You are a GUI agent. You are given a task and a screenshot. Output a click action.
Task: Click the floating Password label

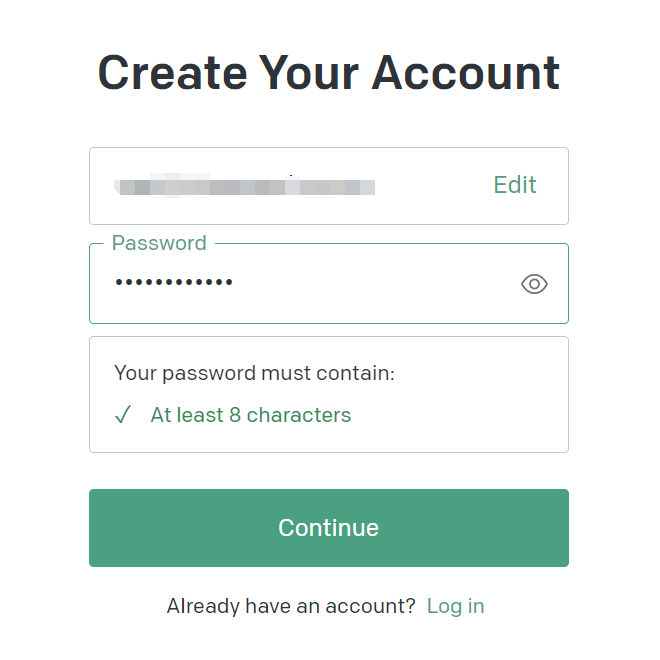159,243
